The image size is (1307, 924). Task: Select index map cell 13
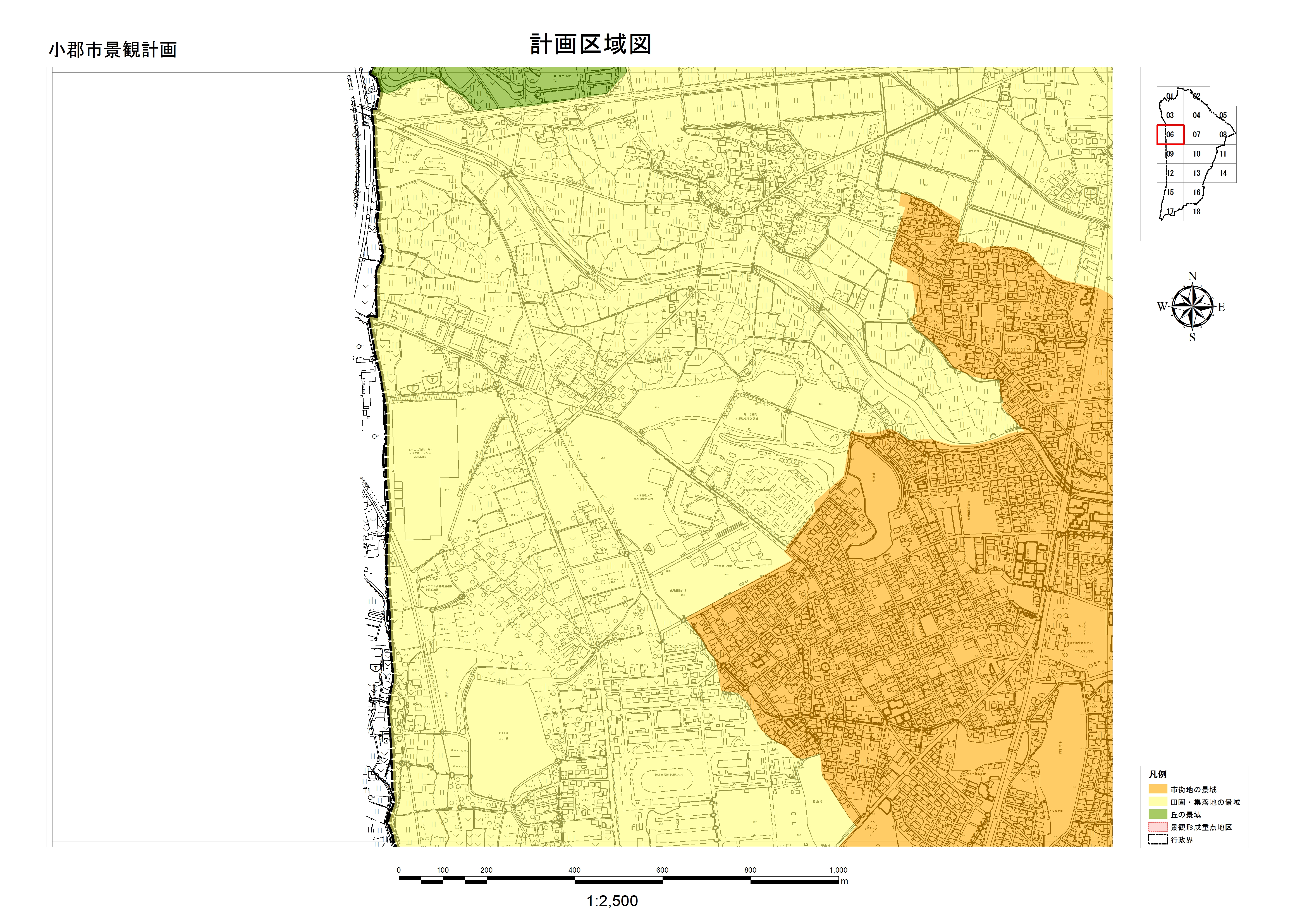(x=1196, y=173)
